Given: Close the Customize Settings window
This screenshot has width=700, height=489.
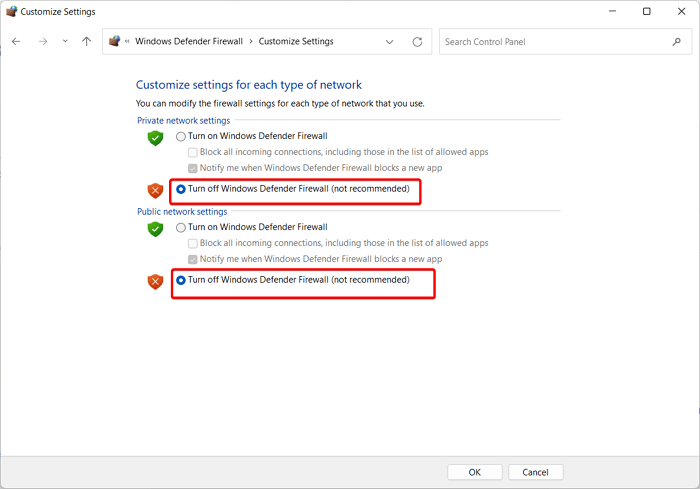Looking at the screenshot, I should (681, 11).
